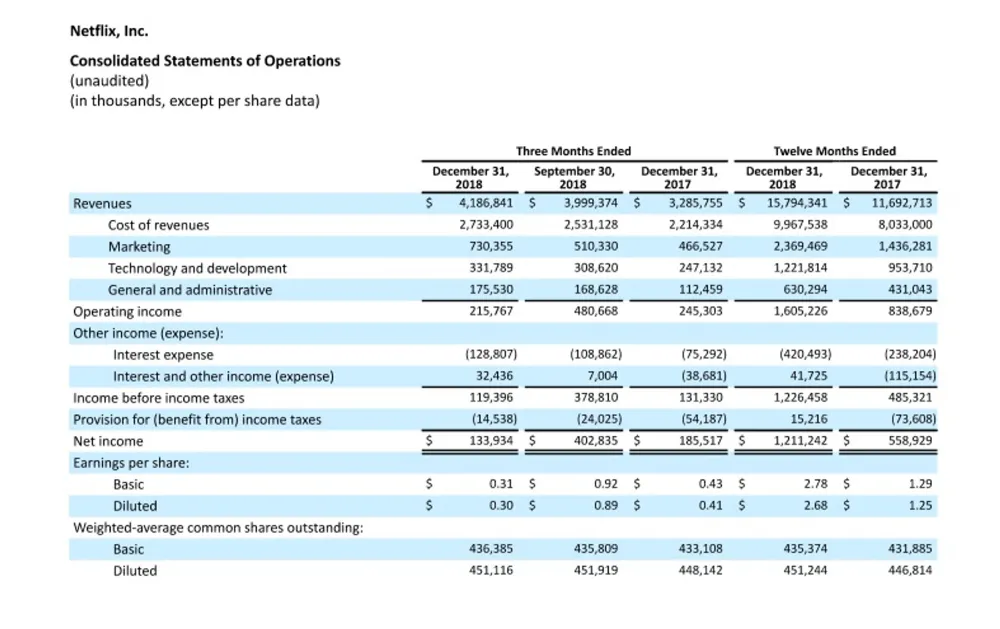This screenshot has height=629, width=1000.
Task: Click the 'Net income' row label
Action: pos(108,441)
